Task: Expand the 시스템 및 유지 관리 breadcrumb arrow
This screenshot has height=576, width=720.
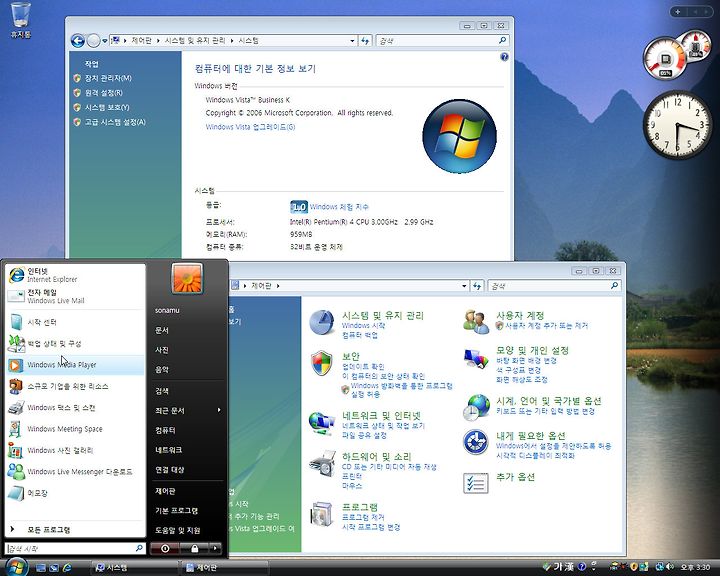Action: tap(232, 41)
